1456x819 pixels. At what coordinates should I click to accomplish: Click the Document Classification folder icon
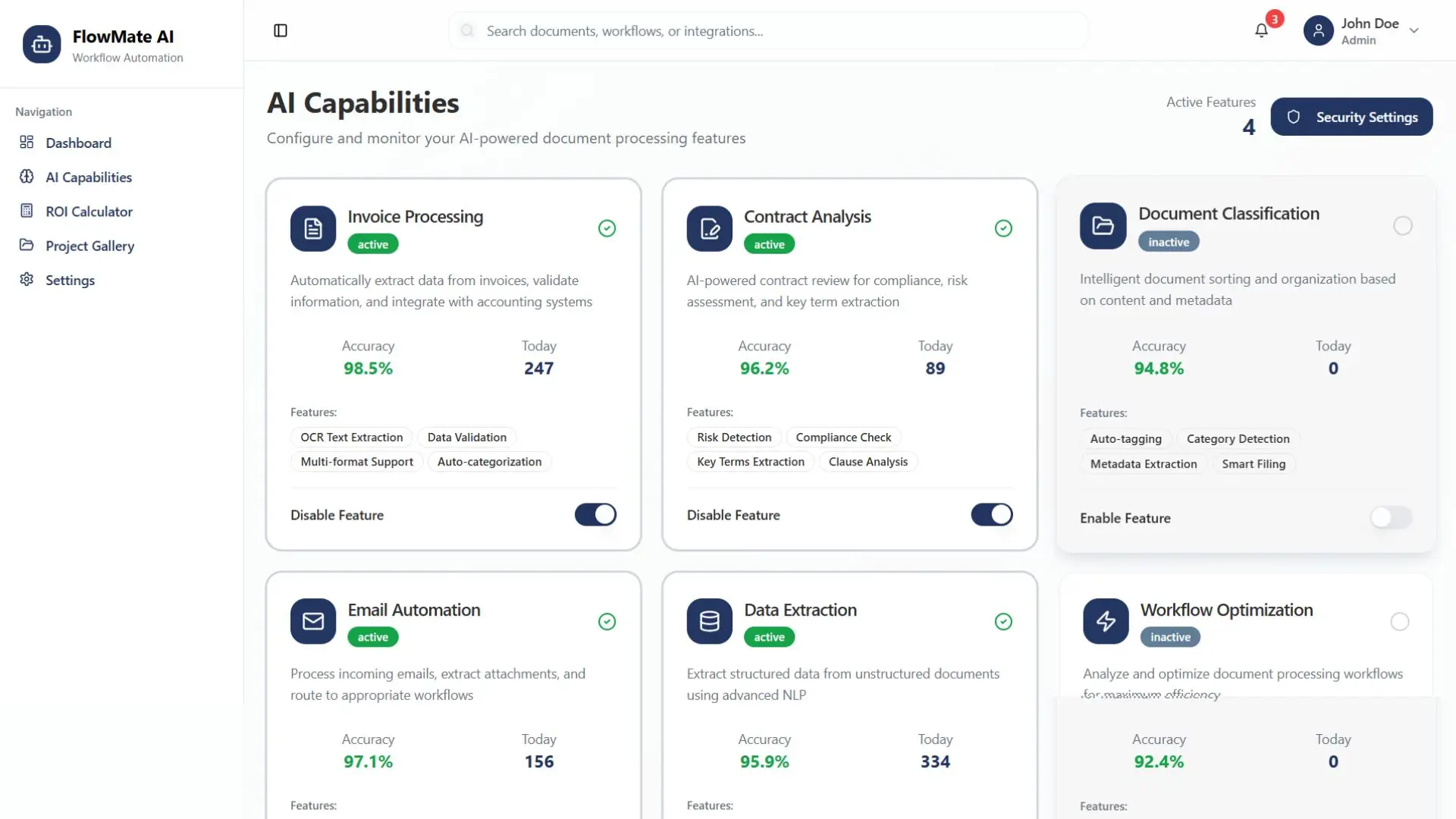pos(1103,225)
